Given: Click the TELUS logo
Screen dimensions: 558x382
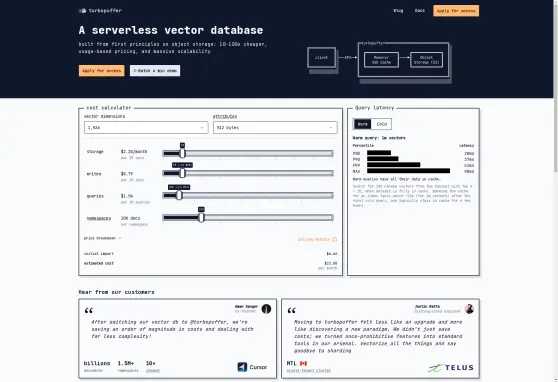Looking at the screenshot, I should pyautogui.click(x=451, y=368).
